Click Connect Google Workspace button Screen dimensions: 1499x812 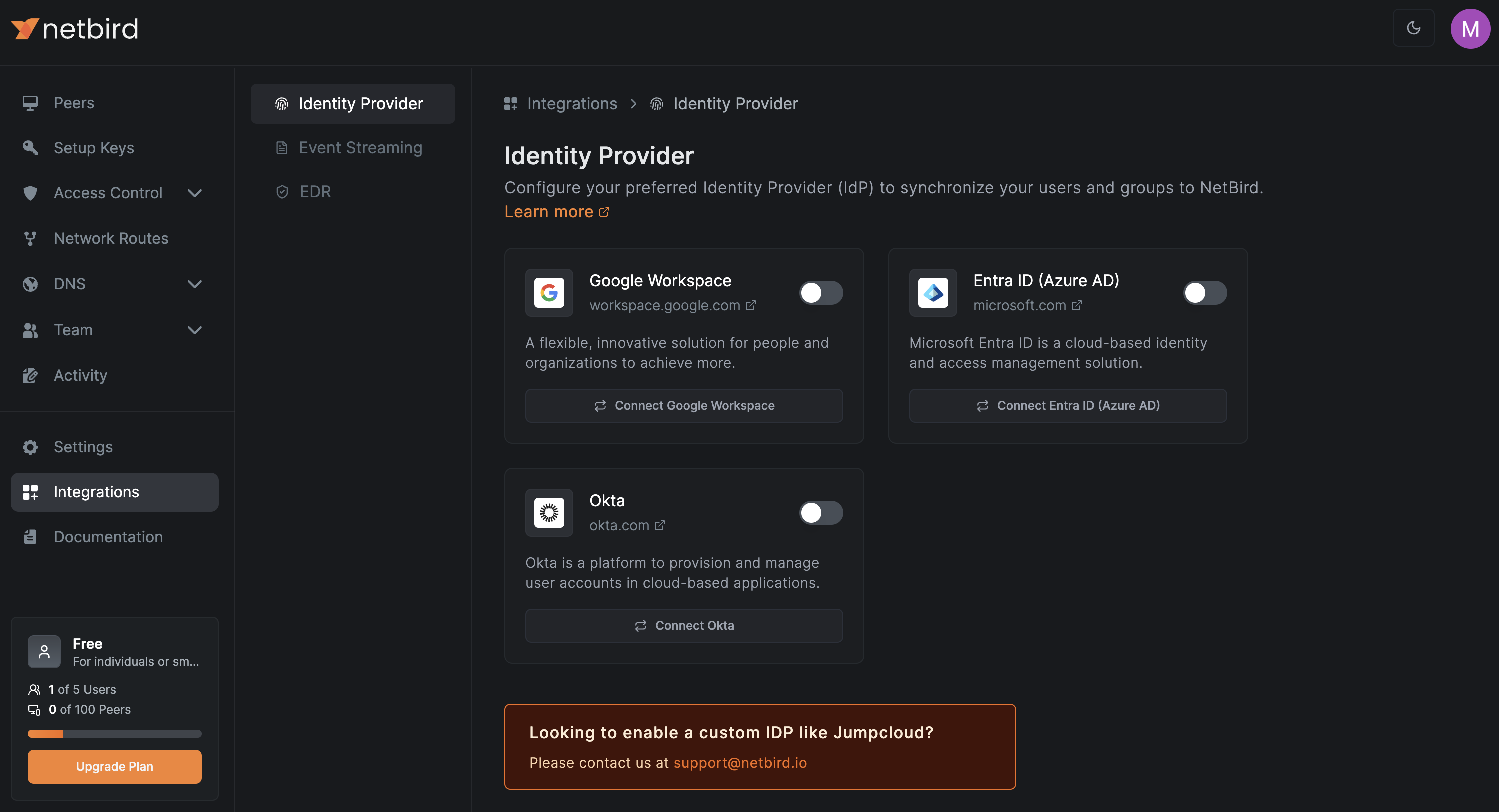click(x=683, y=405)
